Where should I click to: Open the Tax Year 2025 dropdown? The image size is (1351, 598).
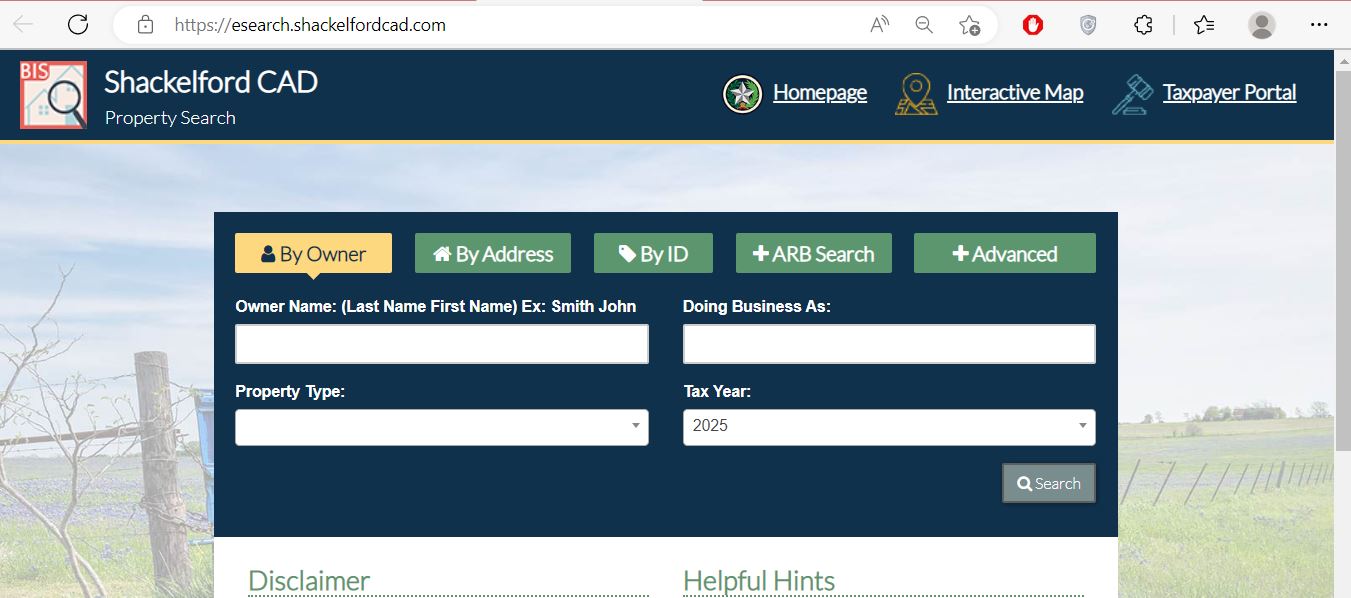[889, 427]
